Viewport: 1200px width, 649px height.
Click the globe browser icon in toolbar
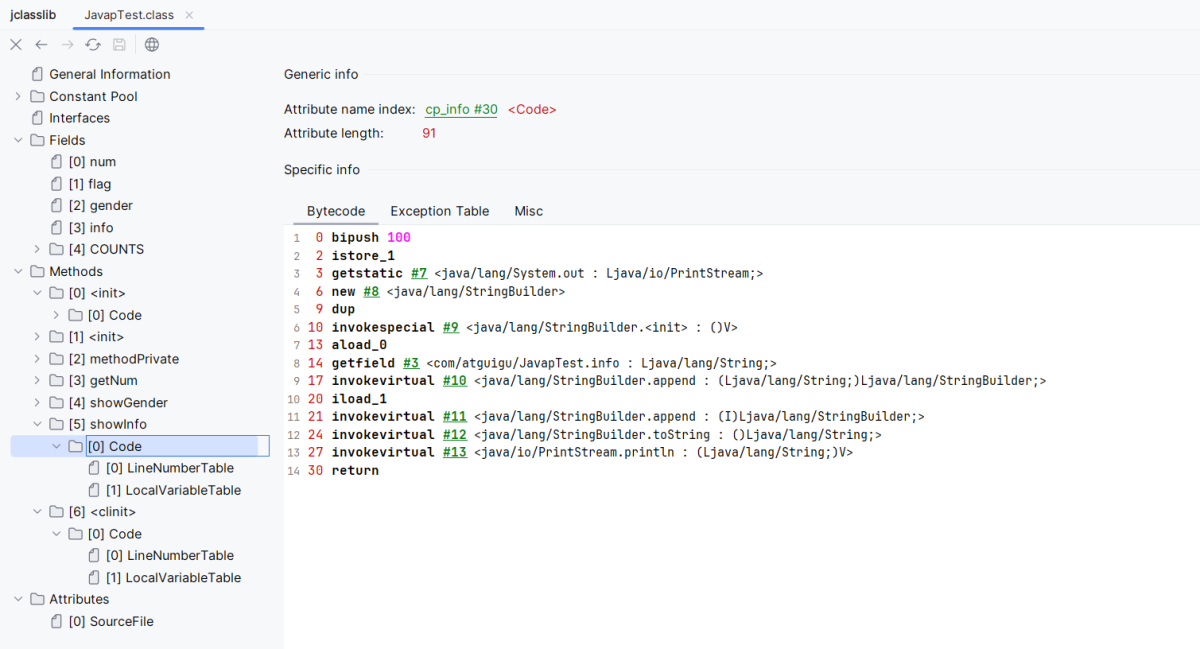[152, 45]
